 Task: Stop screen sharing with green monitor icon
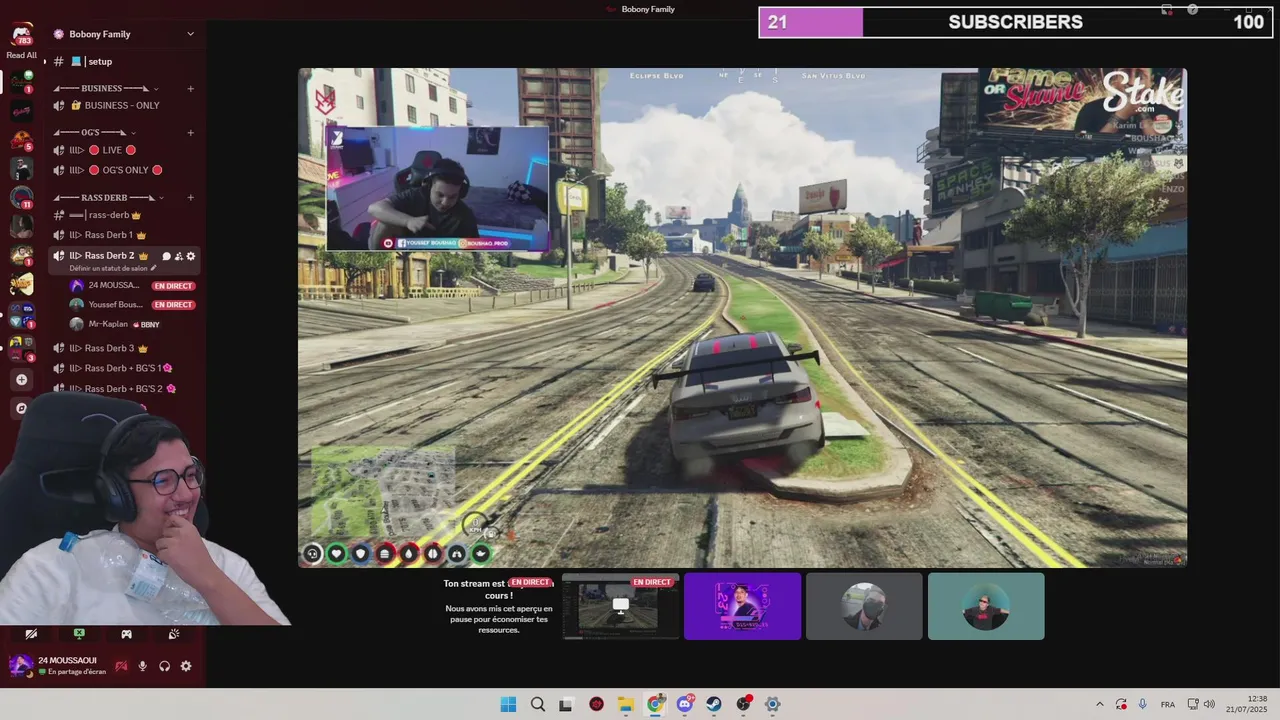79,634
